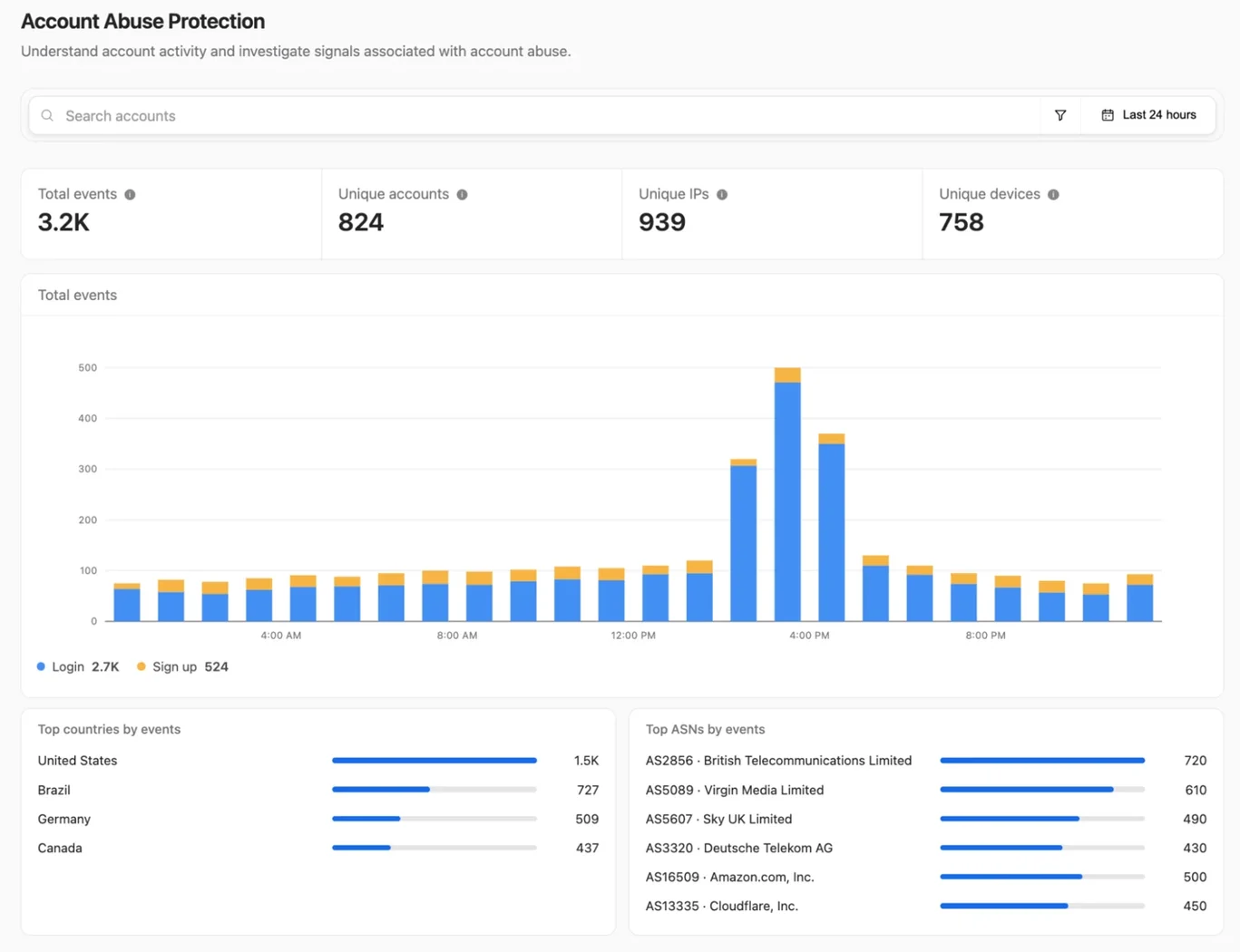
Task: Select the Brazil country row
Action: pyautogui.click(x=318, y=790)
